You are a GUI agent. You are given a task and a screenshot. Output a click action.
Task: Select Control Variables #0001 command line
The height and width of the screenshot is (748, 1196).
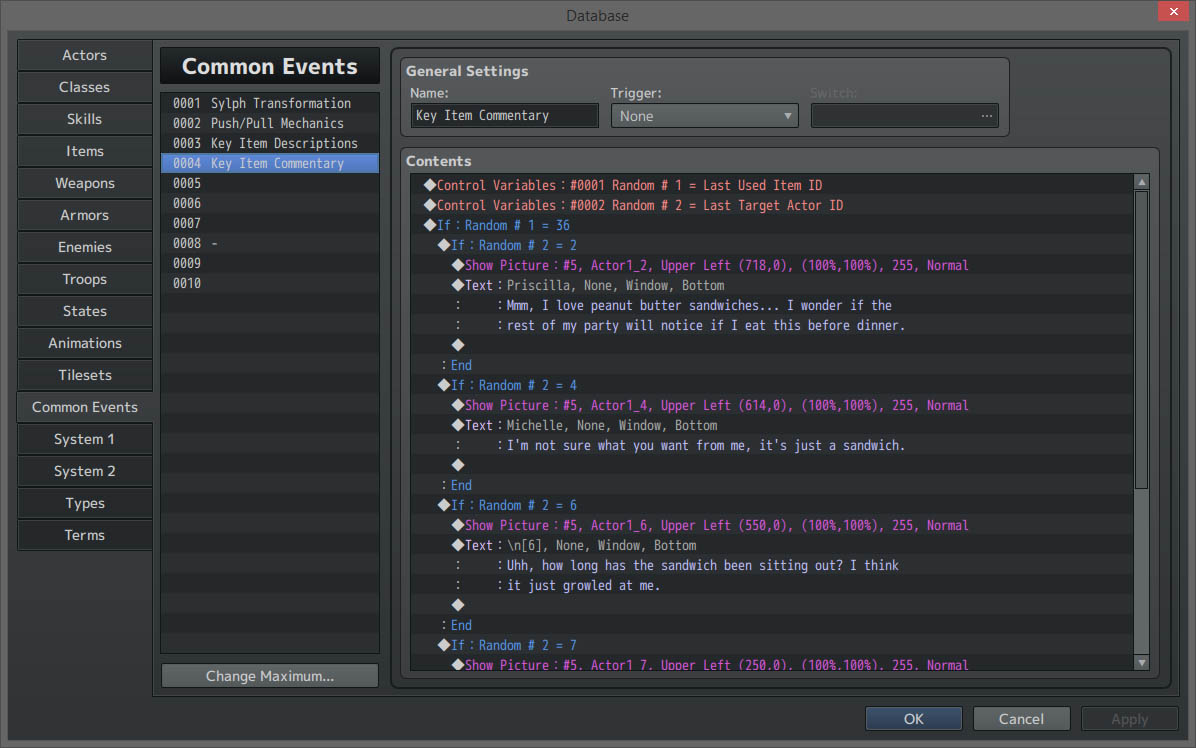tap(772, 185)
